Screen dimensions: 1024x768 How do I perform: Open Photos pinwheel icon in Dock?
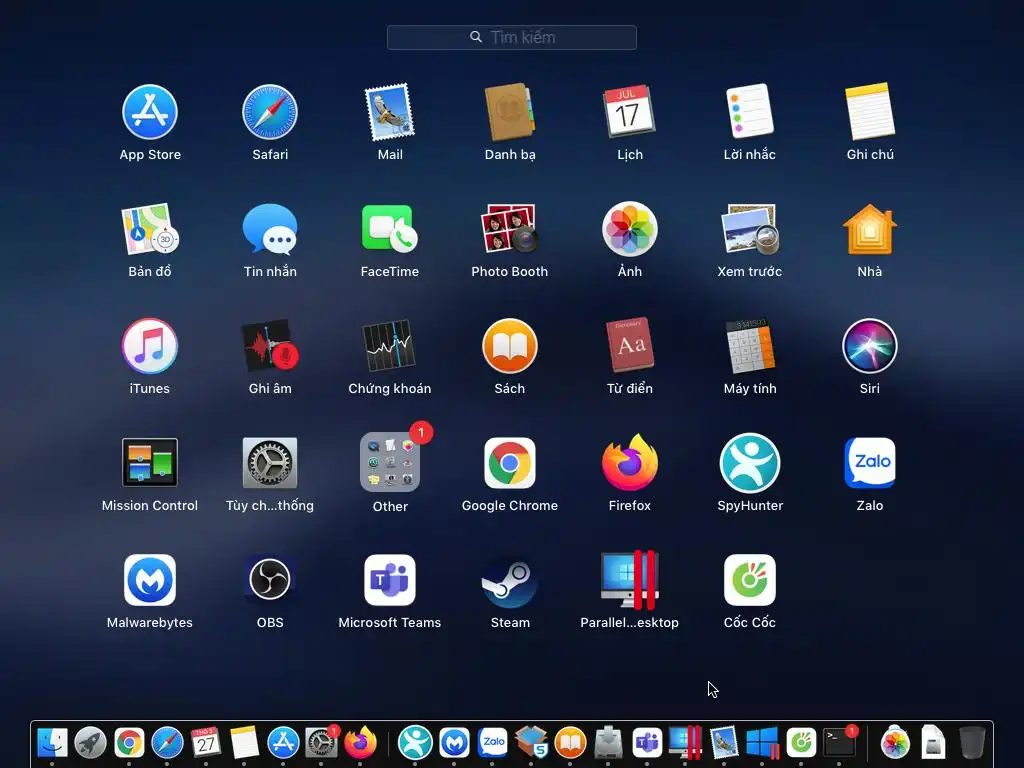tap(895, 743)
